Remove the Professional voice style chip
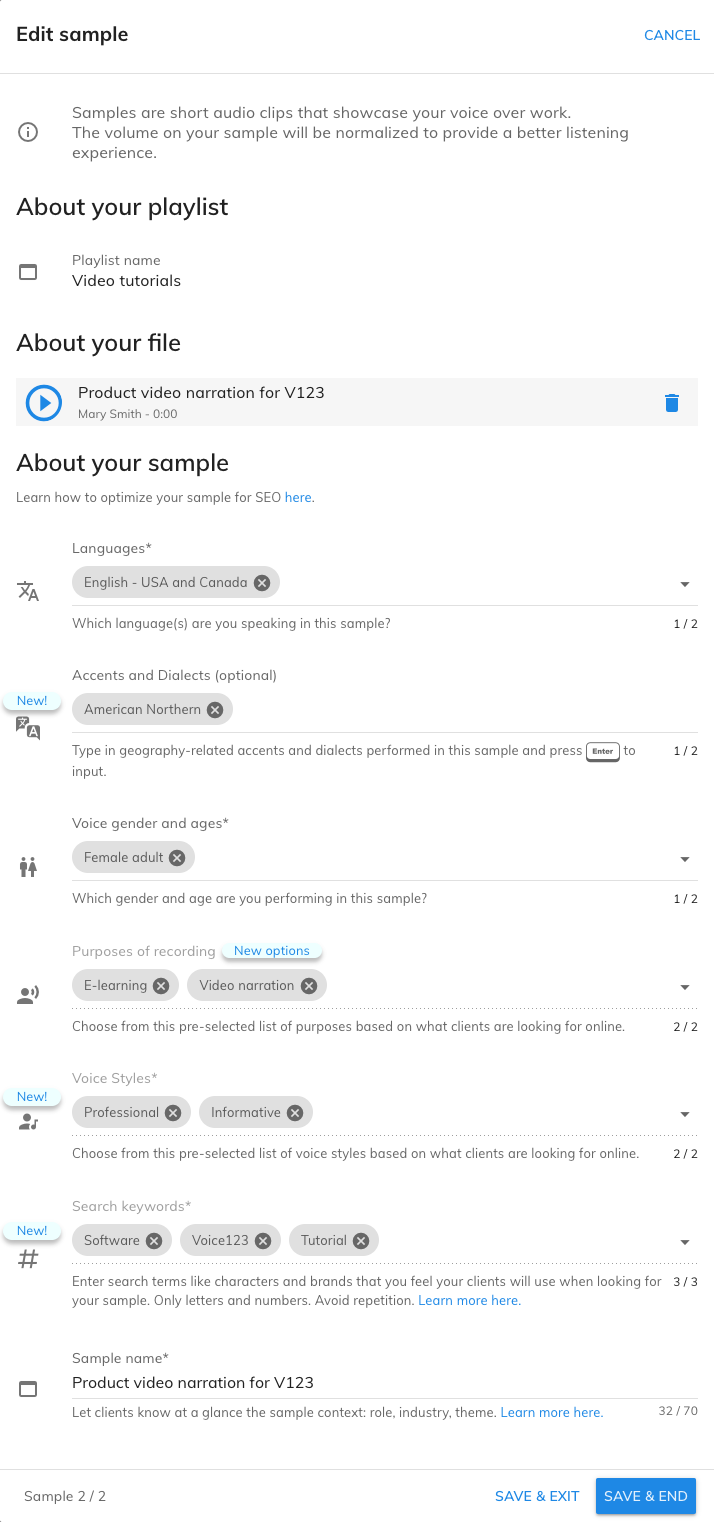The width and height of the screenshot is (714, 1522). tap(173, 1112)
